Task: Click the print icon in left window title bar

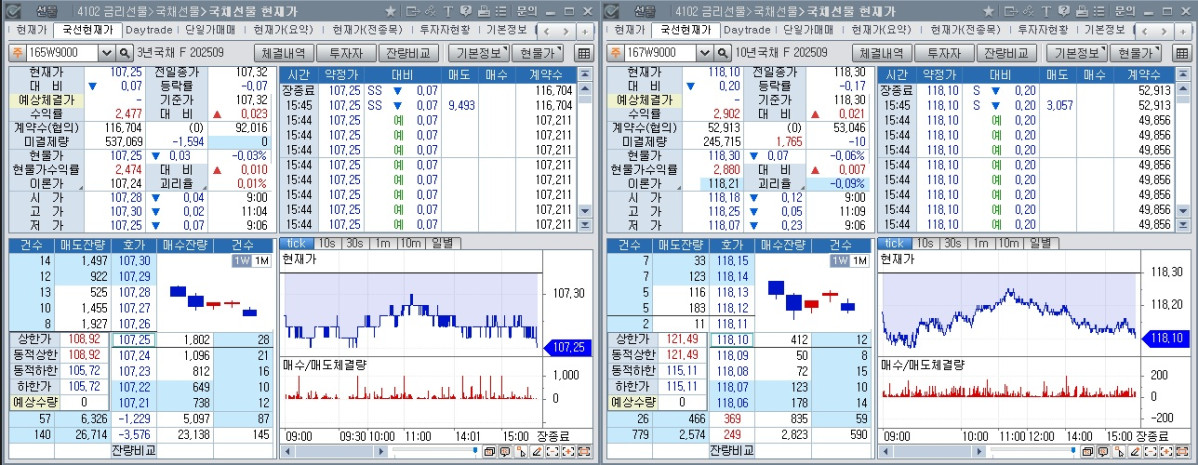Action: pos(484,10)
